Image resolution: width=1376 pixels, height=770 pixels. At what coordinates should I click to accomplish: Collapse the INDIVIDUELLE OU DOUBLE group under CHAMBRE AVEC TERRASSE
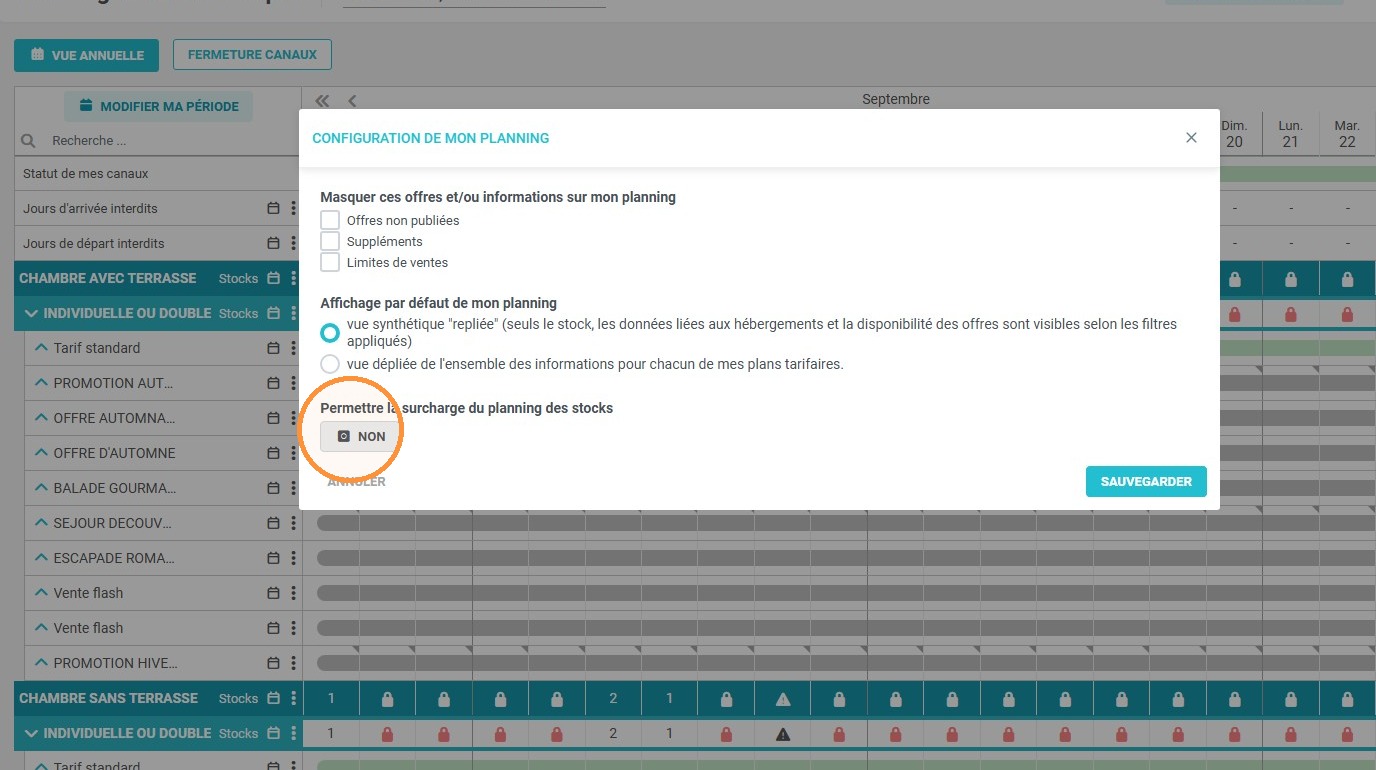pos(30,313)
